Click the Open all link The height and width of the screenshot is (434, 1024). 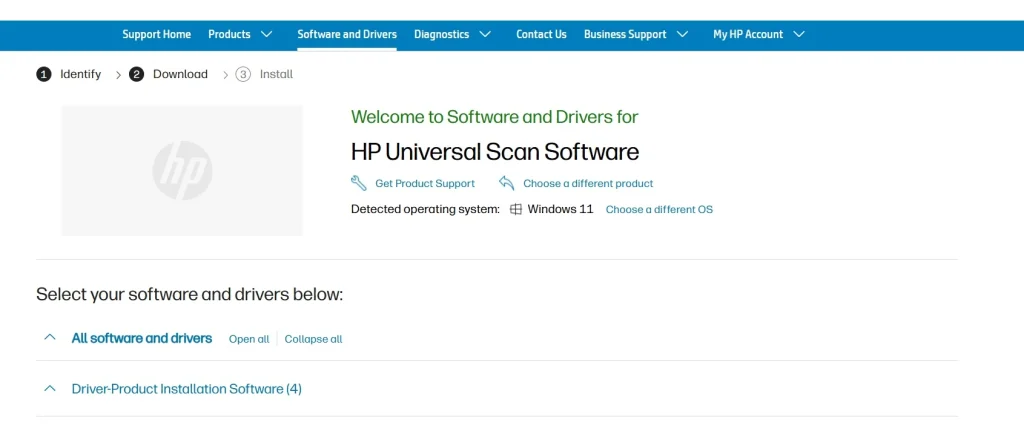click(x=249, y=339)
